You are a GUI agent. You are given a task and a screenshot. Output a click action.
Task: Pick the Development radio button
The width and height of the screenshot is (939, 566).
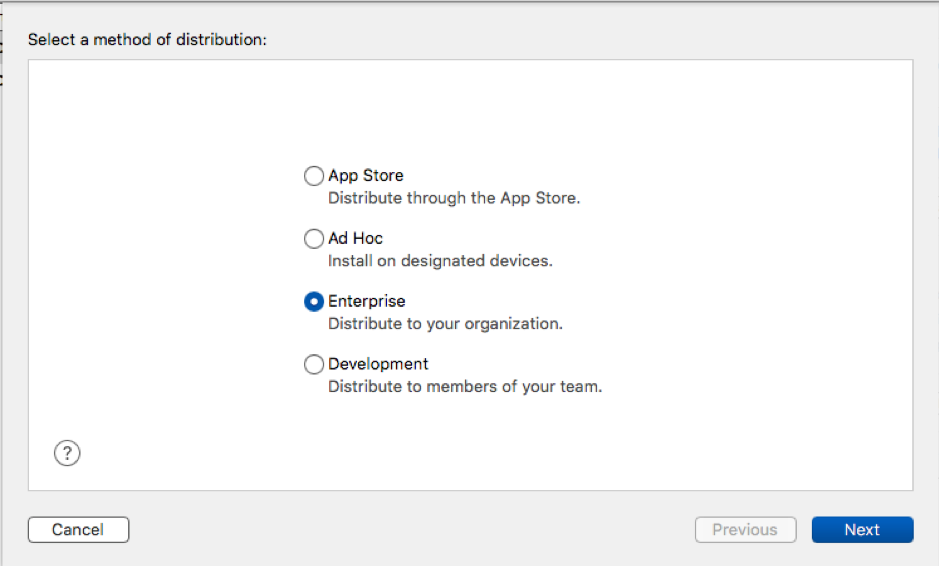314,364
